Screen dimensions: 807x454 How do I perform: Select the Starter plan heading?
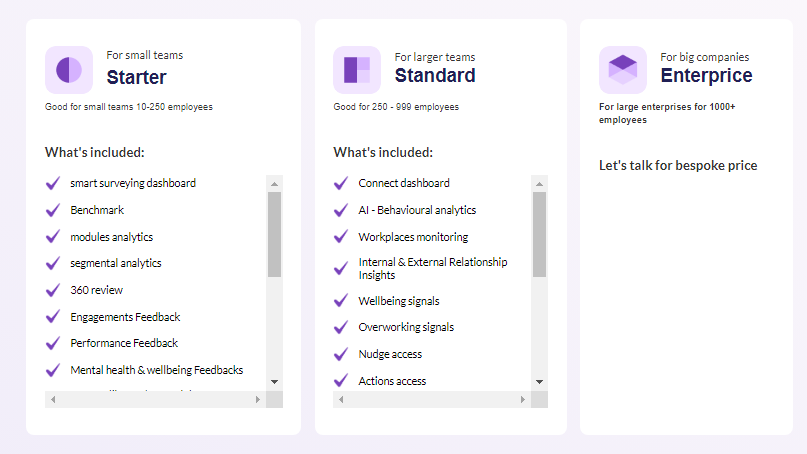click(136, 77)
